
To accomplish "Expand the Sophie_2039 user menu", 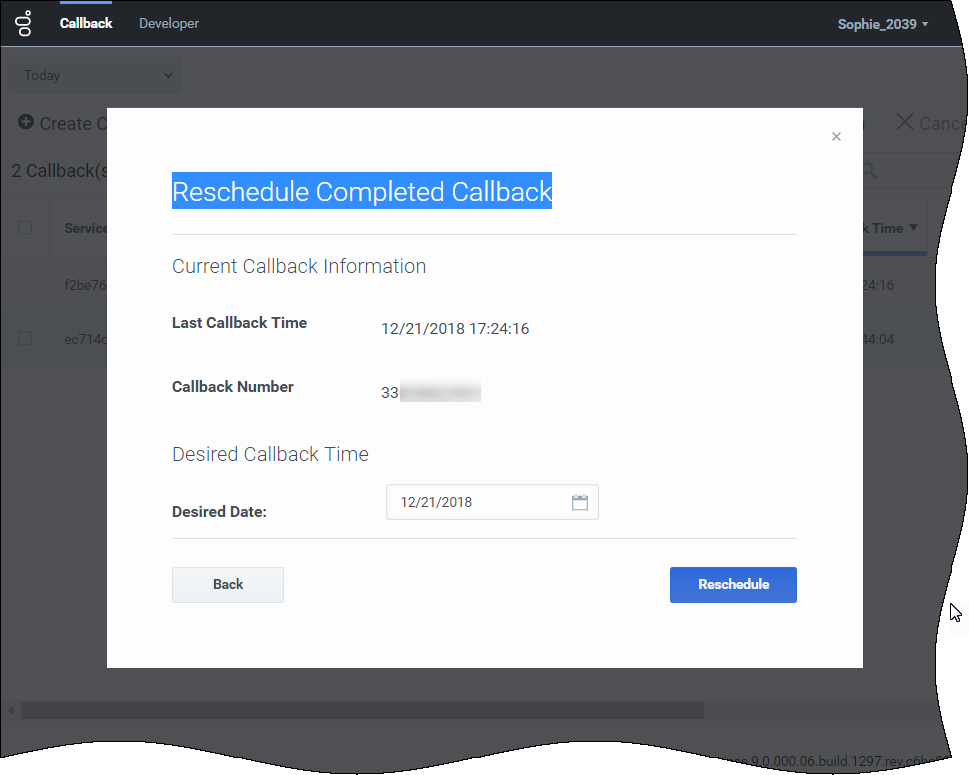I will tap(883, 24).
